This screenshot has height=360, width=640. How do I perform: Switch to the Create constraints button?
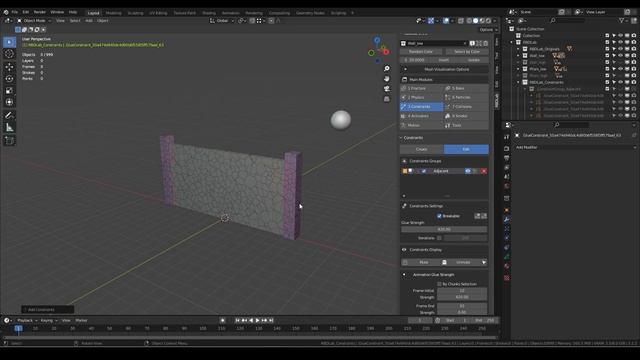pos(422,149)
